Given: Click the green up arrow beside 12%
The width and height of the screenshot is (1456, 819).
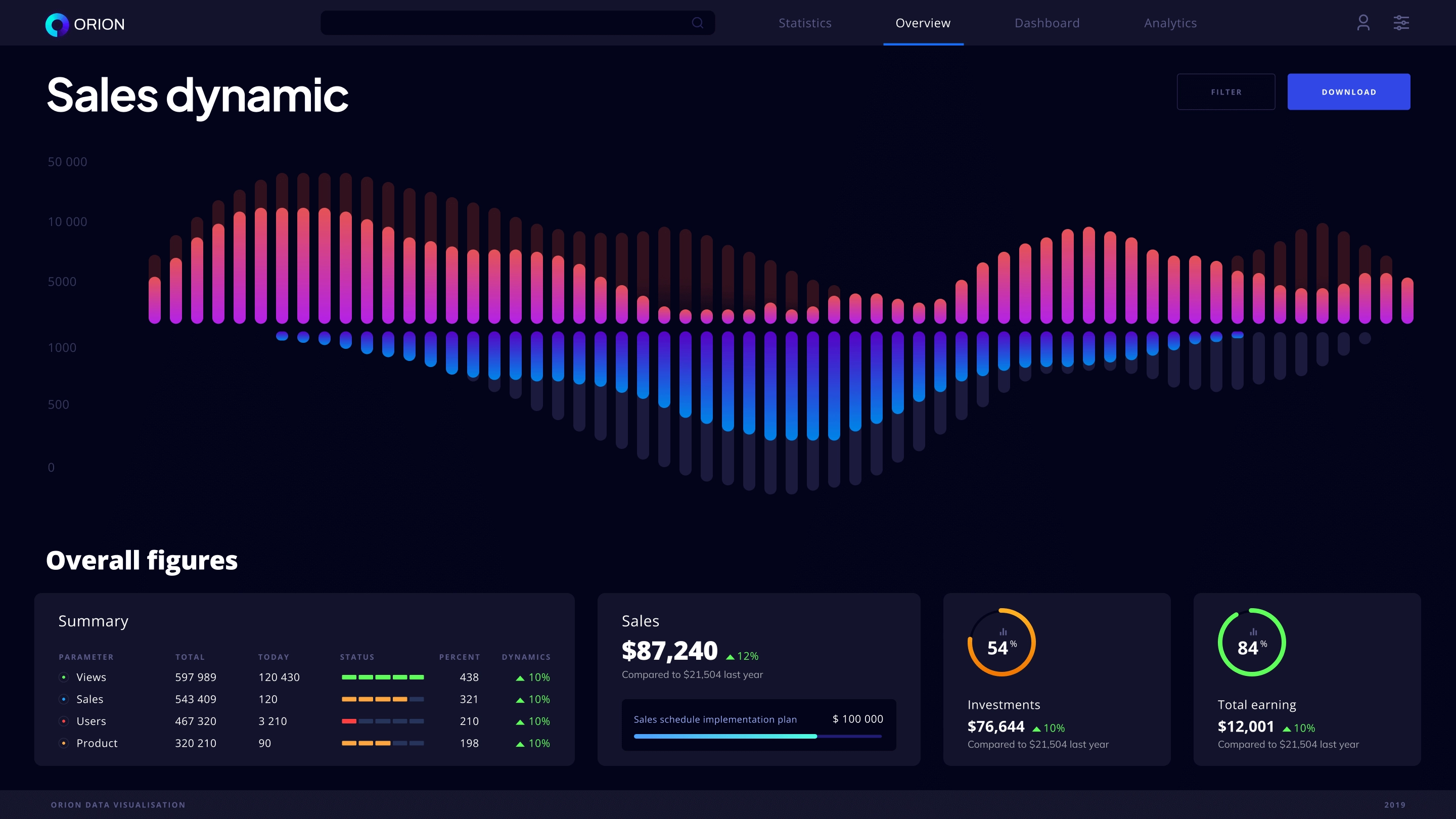Looking at the screenshot, I should pyautogui.click(x=730, y=657).
